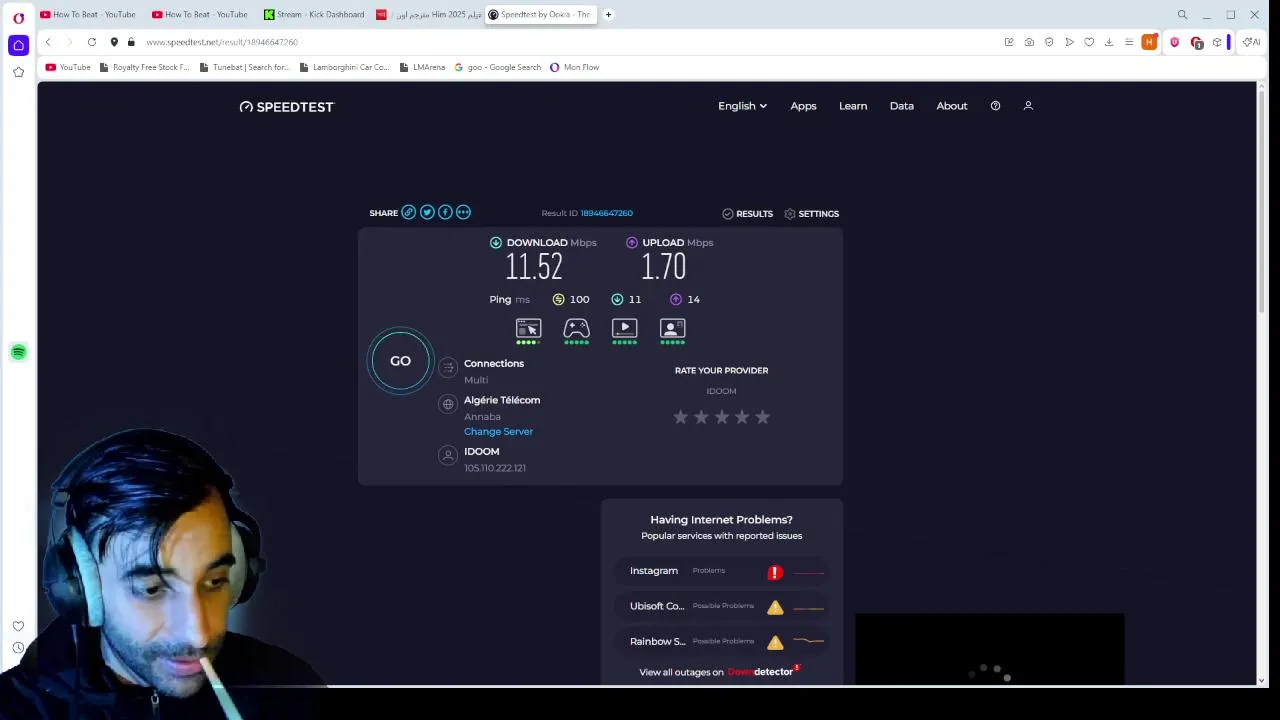Open YouTube bookmark
Screen dimensions: 1280x720
coord(67,67)
